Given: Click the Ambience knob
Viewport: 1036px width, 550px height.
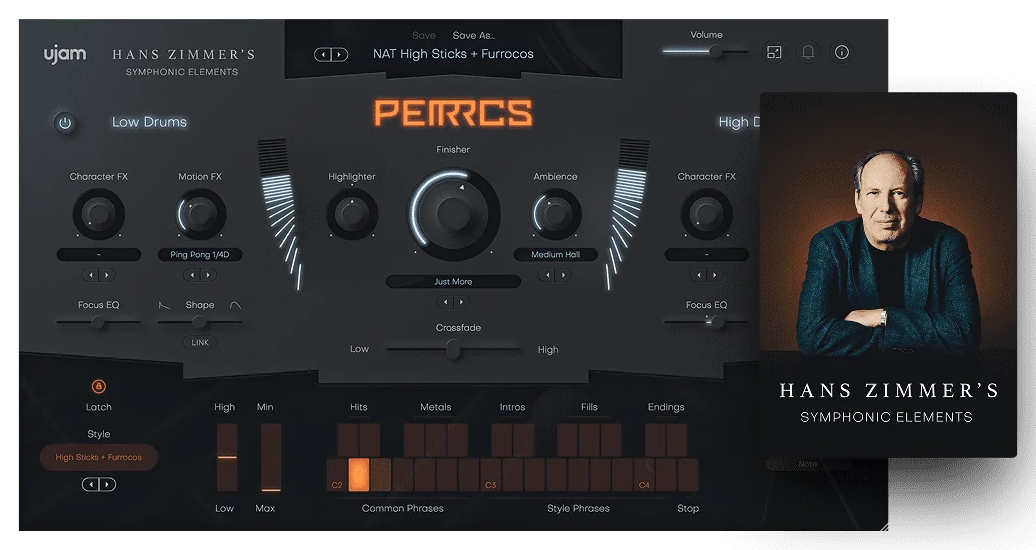Looking at the screenshot, I should pyautogui.click(x=555, y=214).
